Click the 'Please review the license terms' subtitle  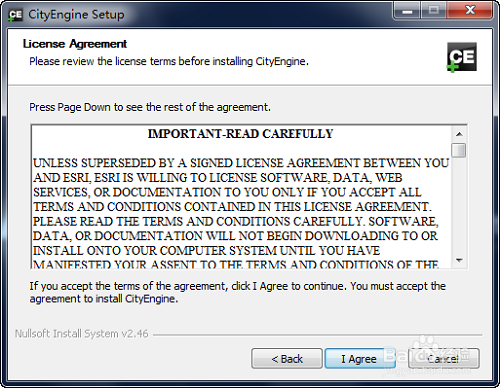pyautogui.click(x=169, y=62)
